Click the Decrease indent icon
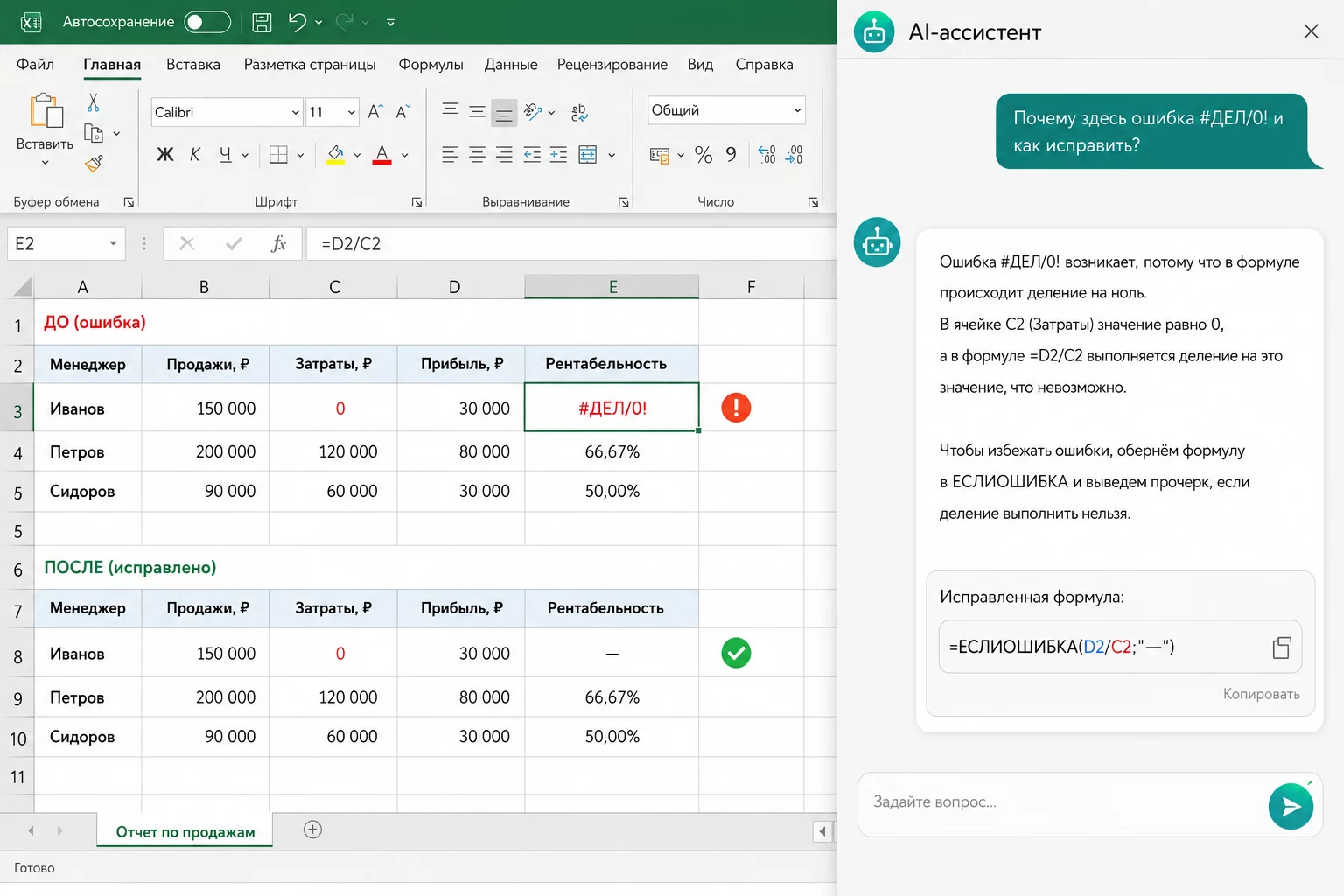This screenshot has width=1344, height=896. coord(532,155)
